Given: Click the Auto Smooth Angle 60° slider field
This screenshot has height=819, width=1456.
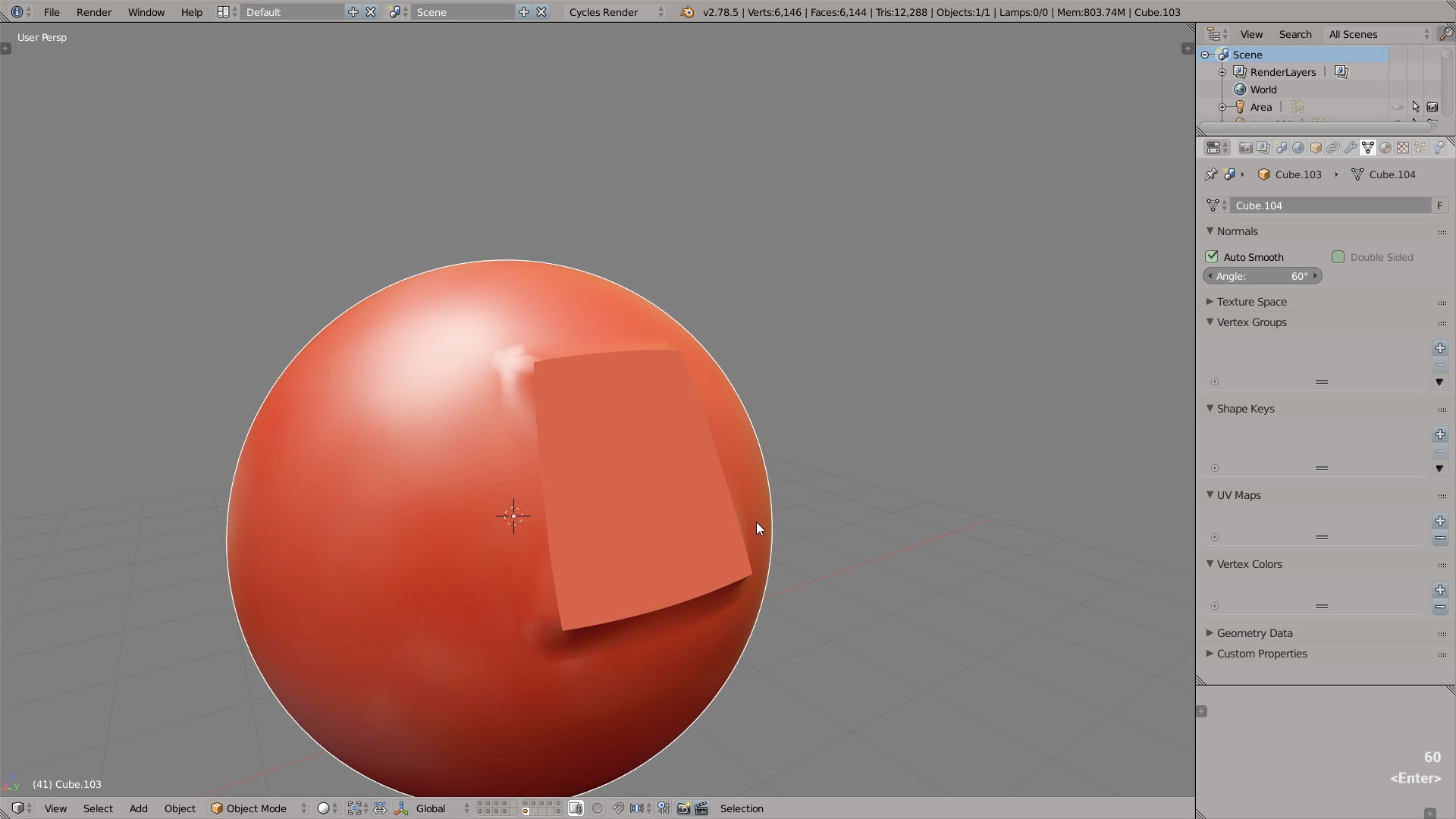Looking at the screenshot, I should (x=1263, y=276).
